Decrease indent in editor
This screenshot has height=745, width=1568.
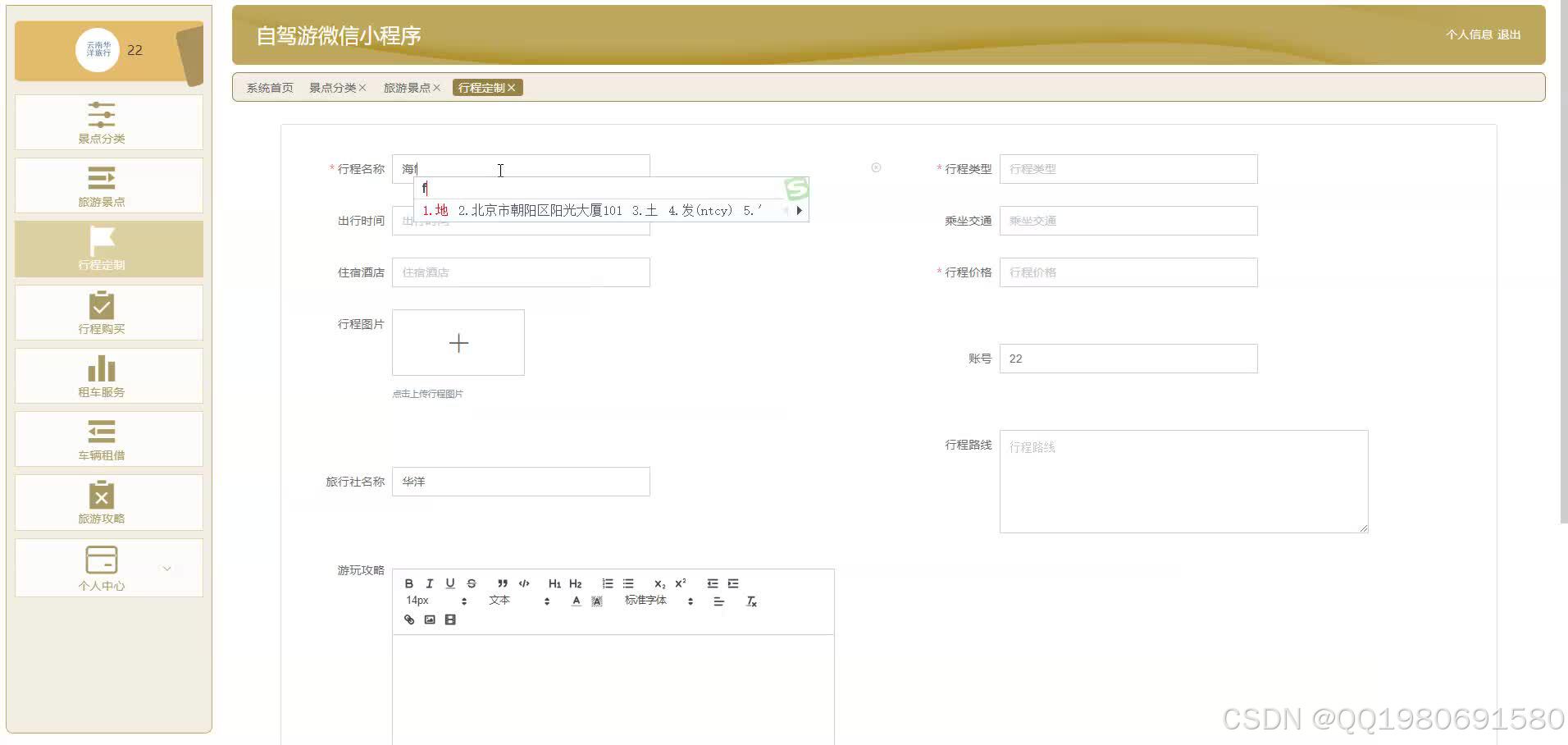tap(713, 583)
